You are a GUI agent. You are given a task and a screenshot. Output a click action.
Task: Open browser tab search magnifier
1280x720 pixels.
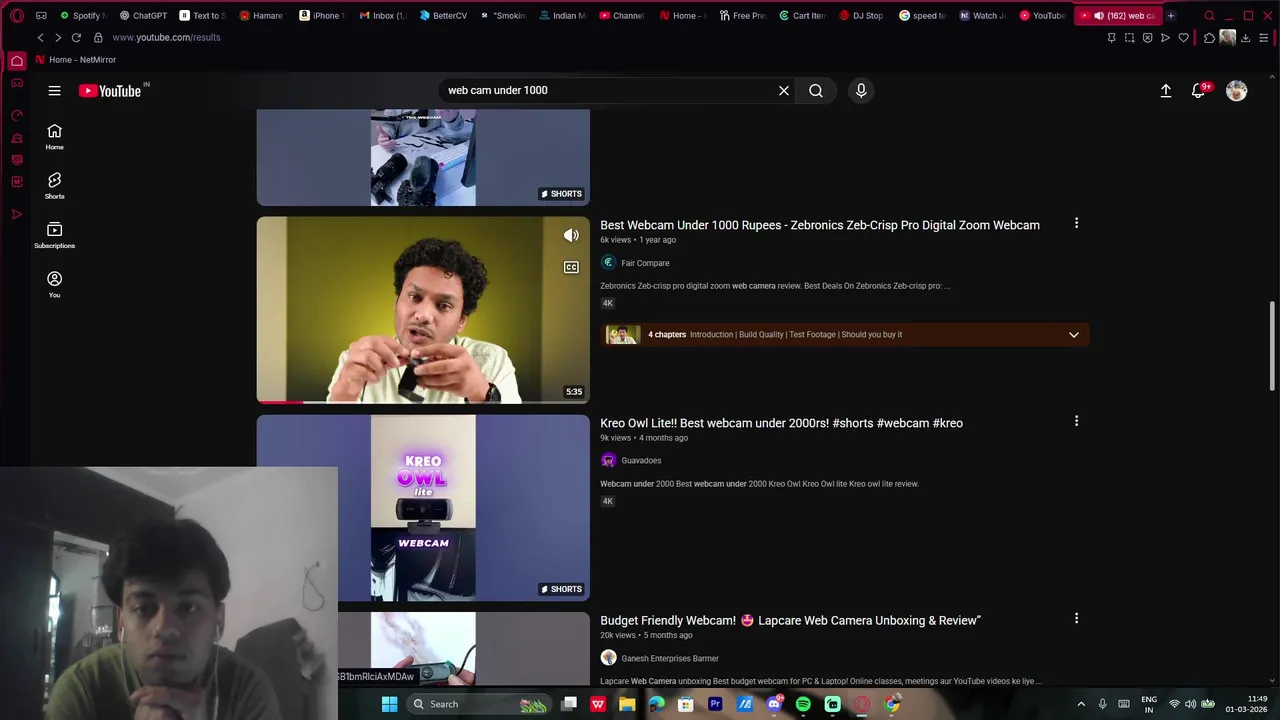coord(1209,16)
